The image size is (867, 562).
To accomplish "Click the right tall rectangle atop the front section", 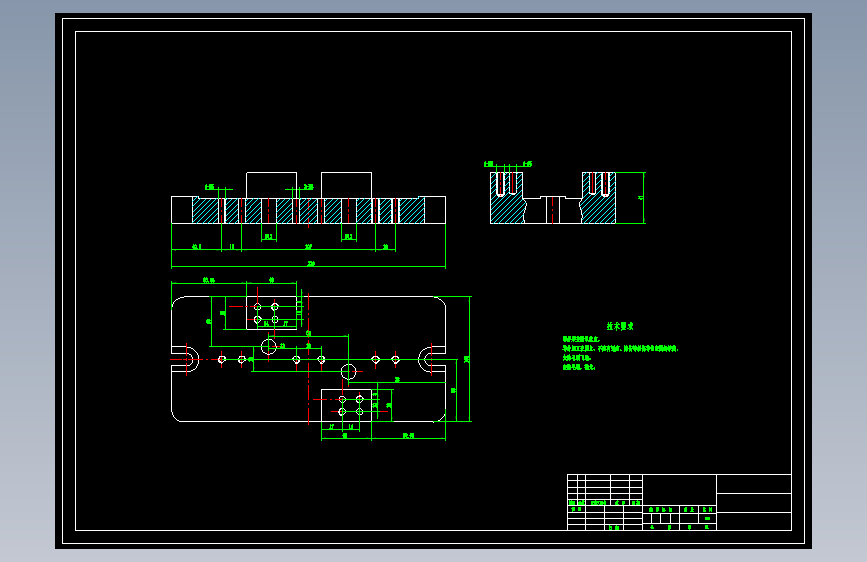I will click(346, 185).
